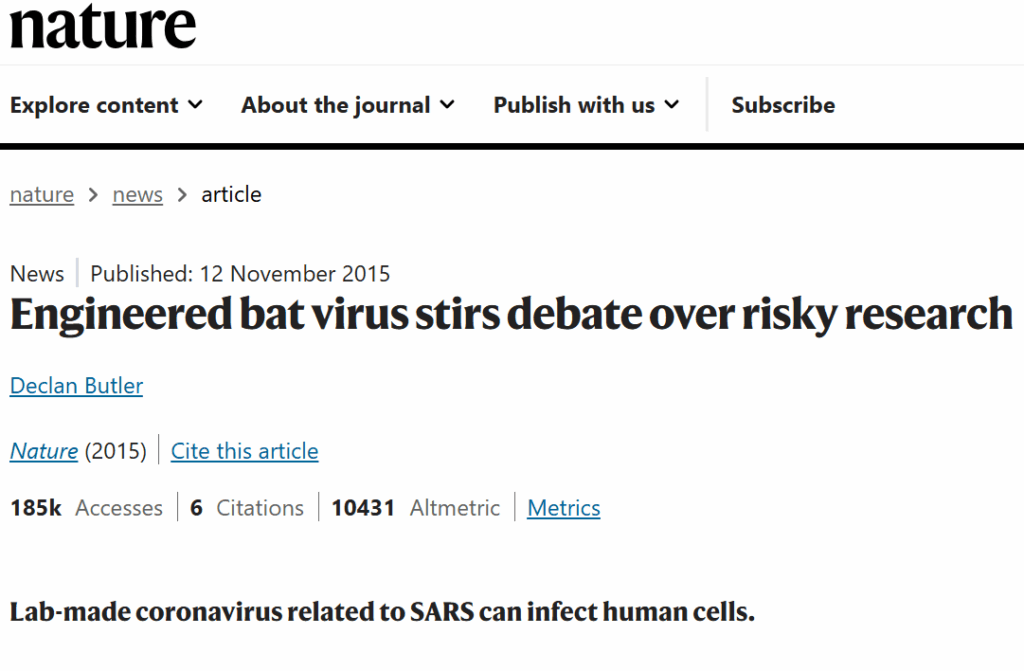Click the Published 12 November 2015 date
Image resolution: width=1024 pixels, height=671 pixels.
click(x=240, y=273)
